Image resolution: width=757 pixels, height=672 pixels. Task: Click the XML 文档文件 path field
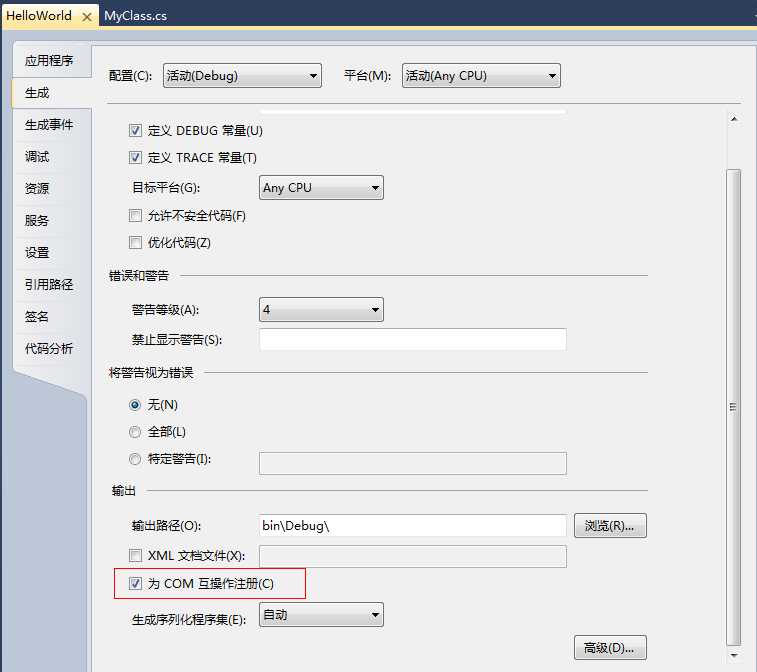click(413, 557)
